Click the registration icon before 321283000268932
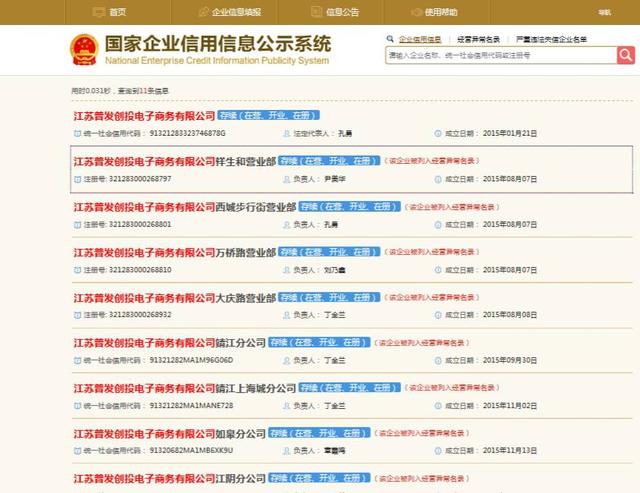 (x=77, y=315)
